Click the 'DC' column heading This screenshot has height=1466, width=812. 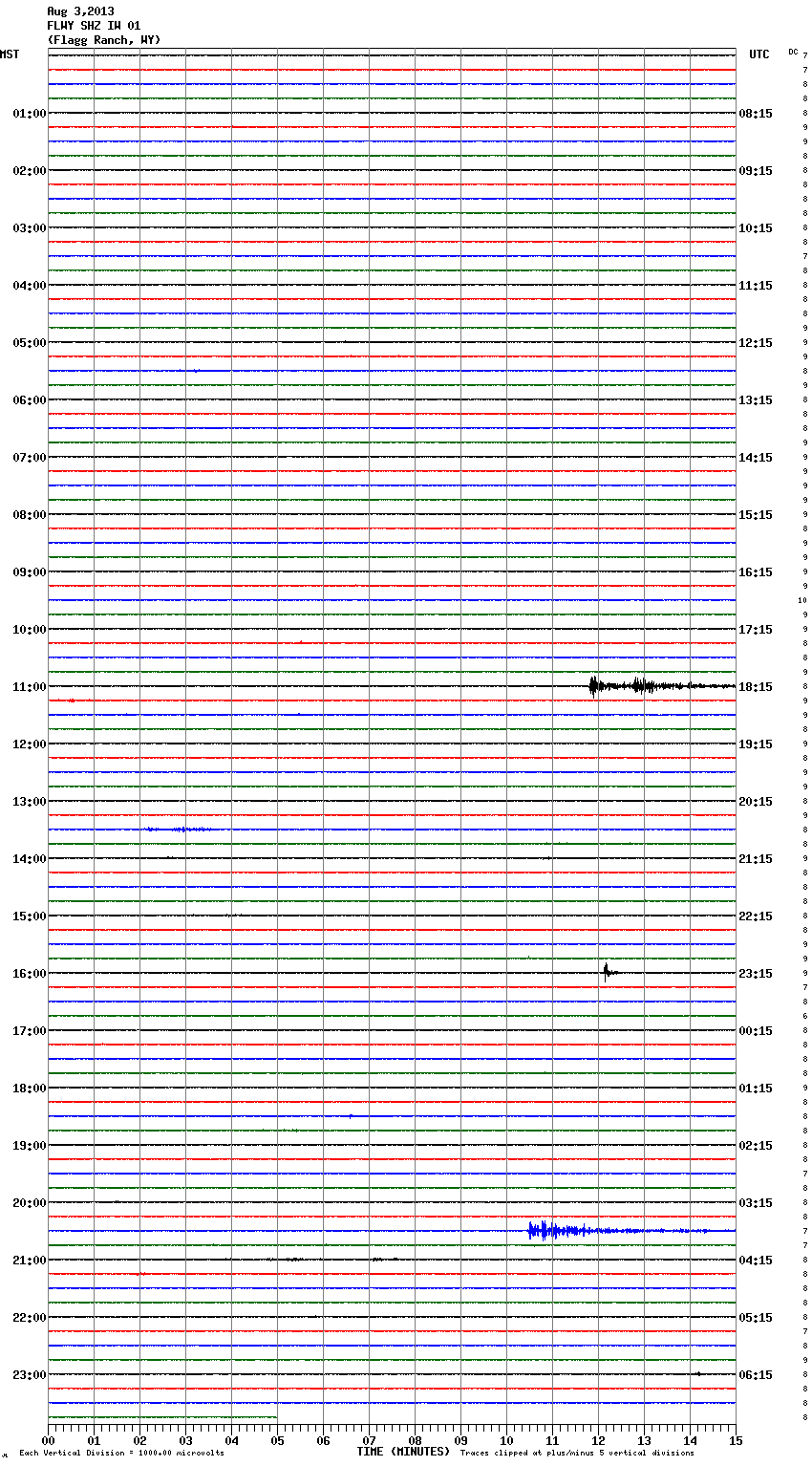coord(793,52)
